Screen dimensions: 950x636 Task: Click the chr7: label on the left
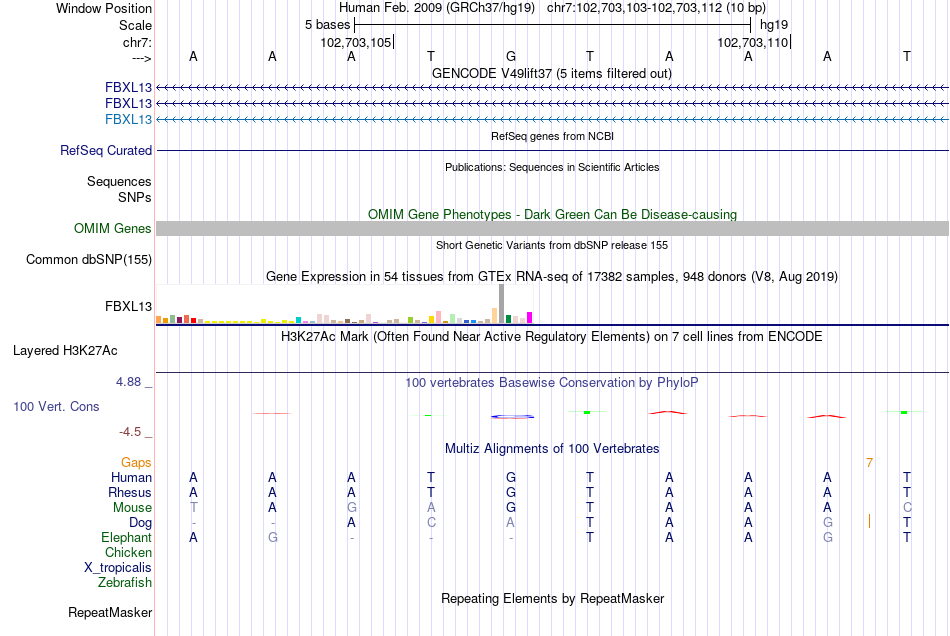point(138,42)
